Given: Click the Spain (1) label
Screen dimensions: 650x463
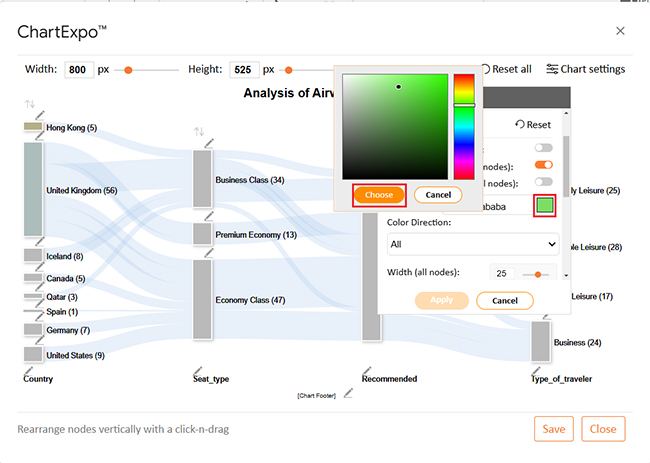Looking at the screenshot, I should 62,312.
